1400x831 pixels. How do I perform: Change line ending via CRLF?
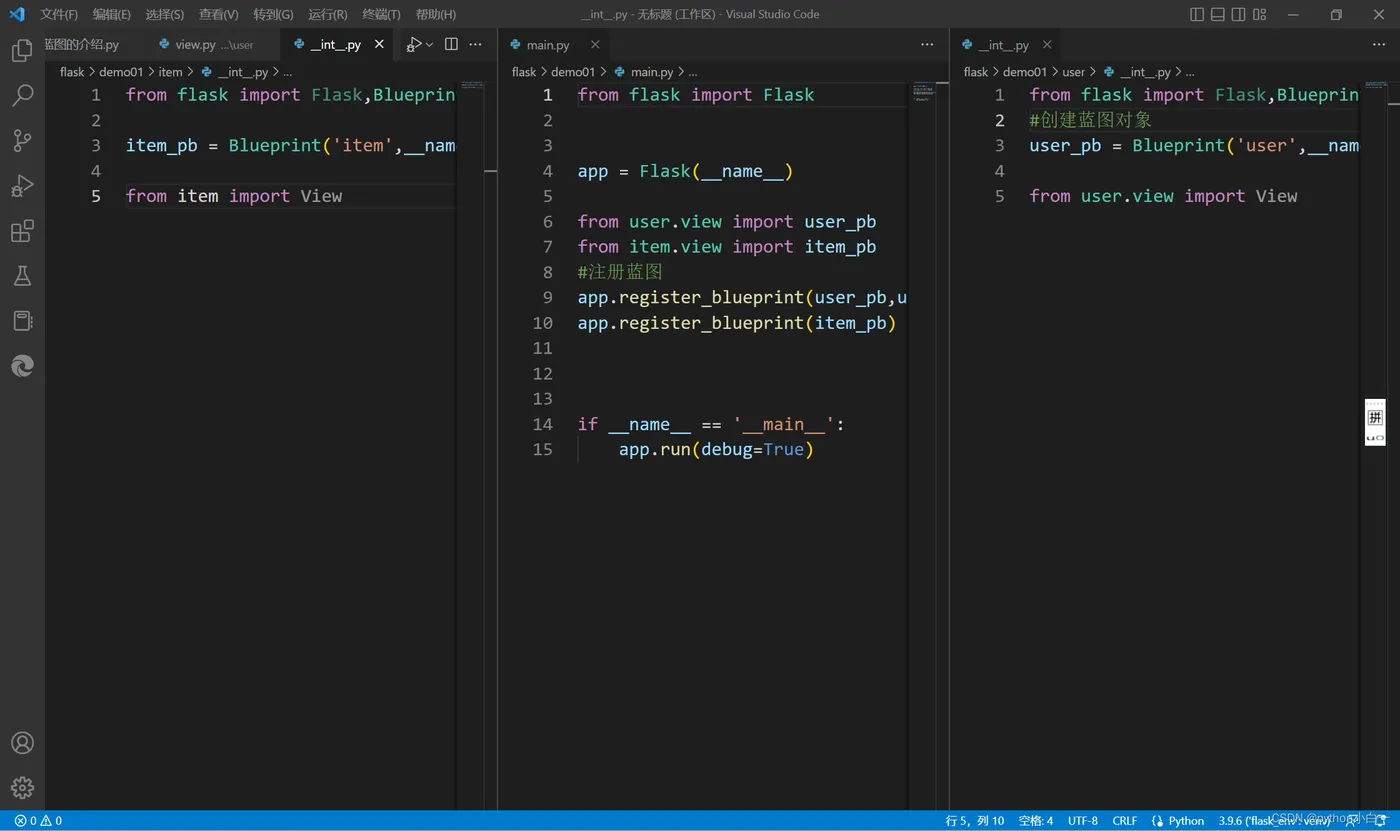coord(1125,821)
